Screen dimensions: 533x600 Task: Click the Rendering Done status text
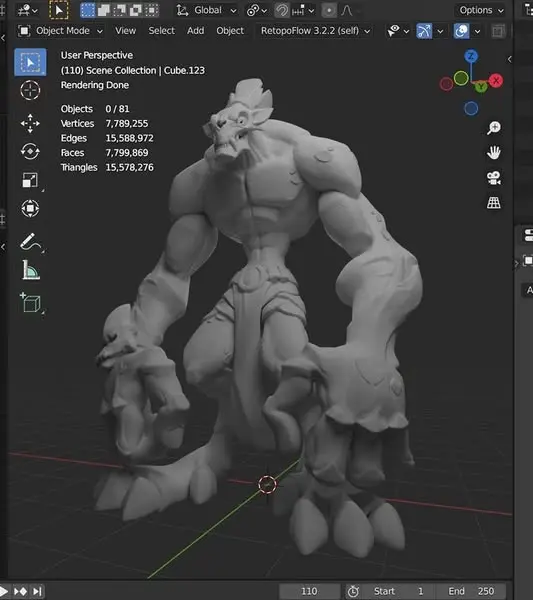[x=95, y=85]
